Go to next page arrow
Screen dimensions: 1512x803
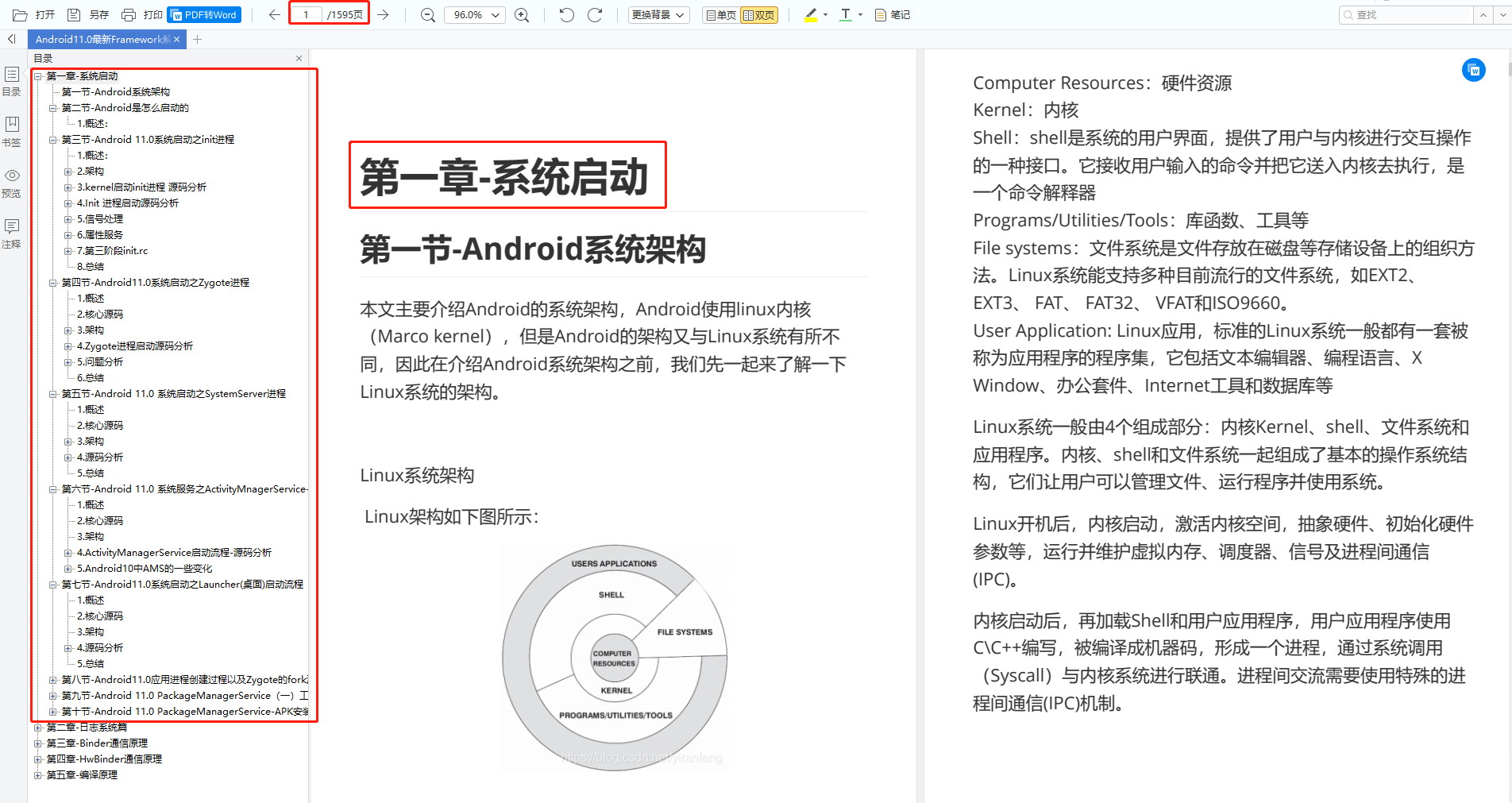[383, 15]
